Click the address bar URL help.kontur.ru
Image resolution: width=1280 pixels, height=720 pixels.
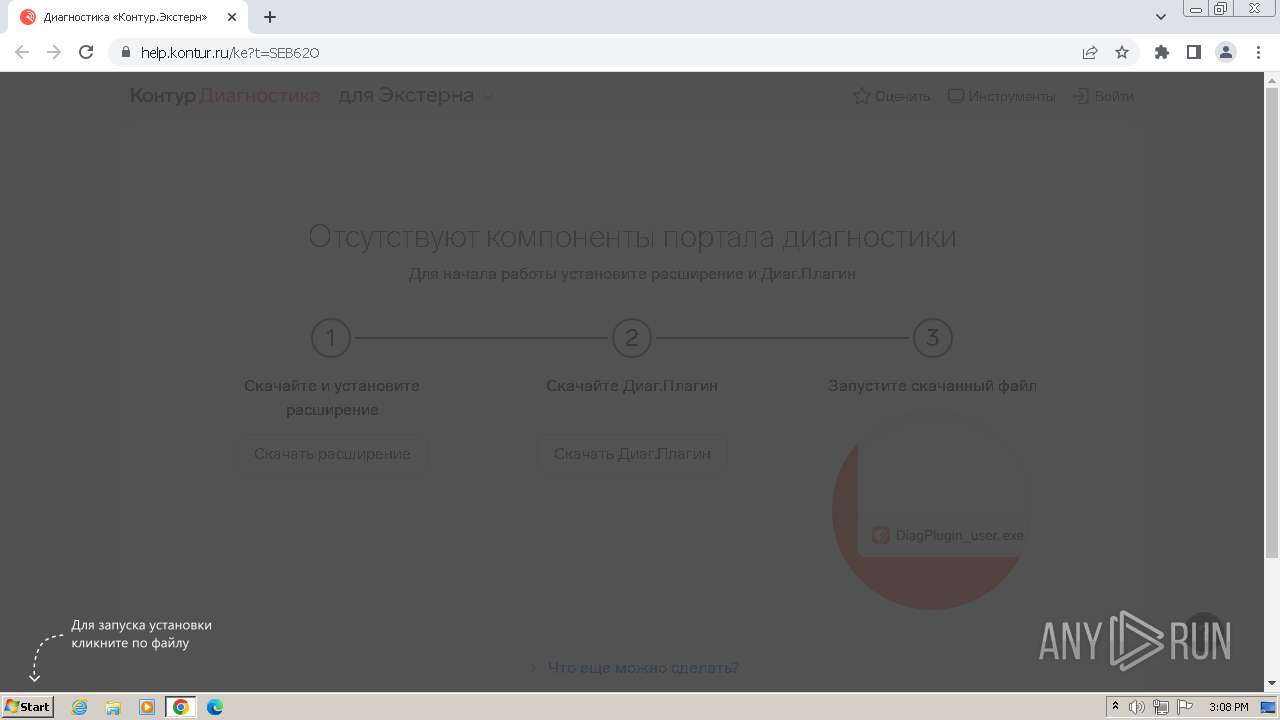pyautogui.click(x=230, y=53)
